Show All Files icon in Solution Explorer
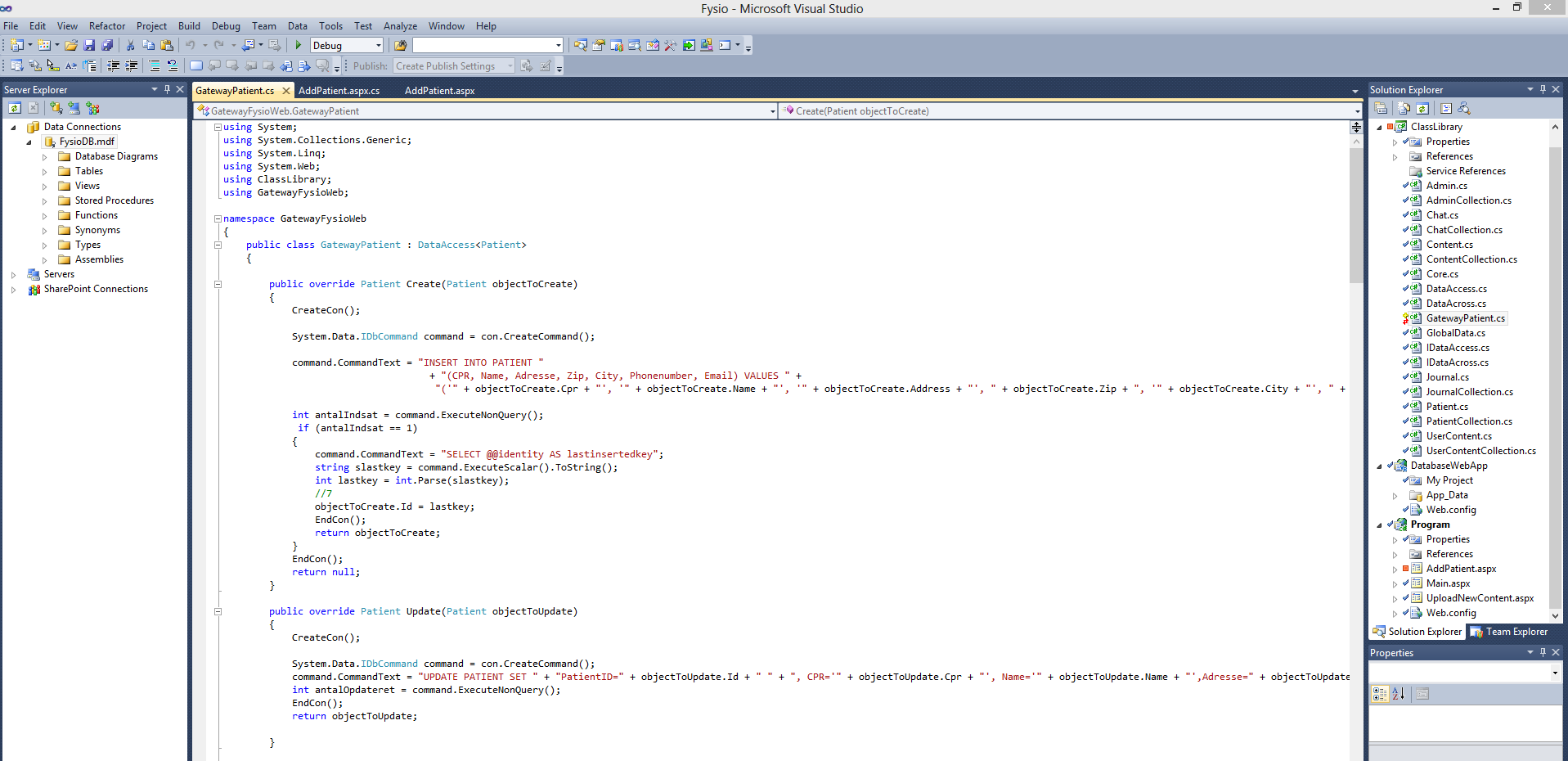The height and width of the screenshot is (761, 1568). (x=1404, y=108)
